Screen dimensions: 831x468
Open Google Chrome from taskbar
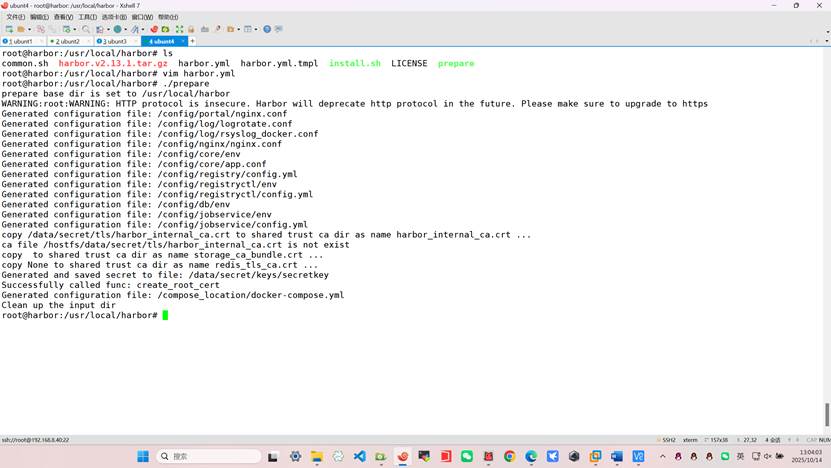tap(510, 456)
